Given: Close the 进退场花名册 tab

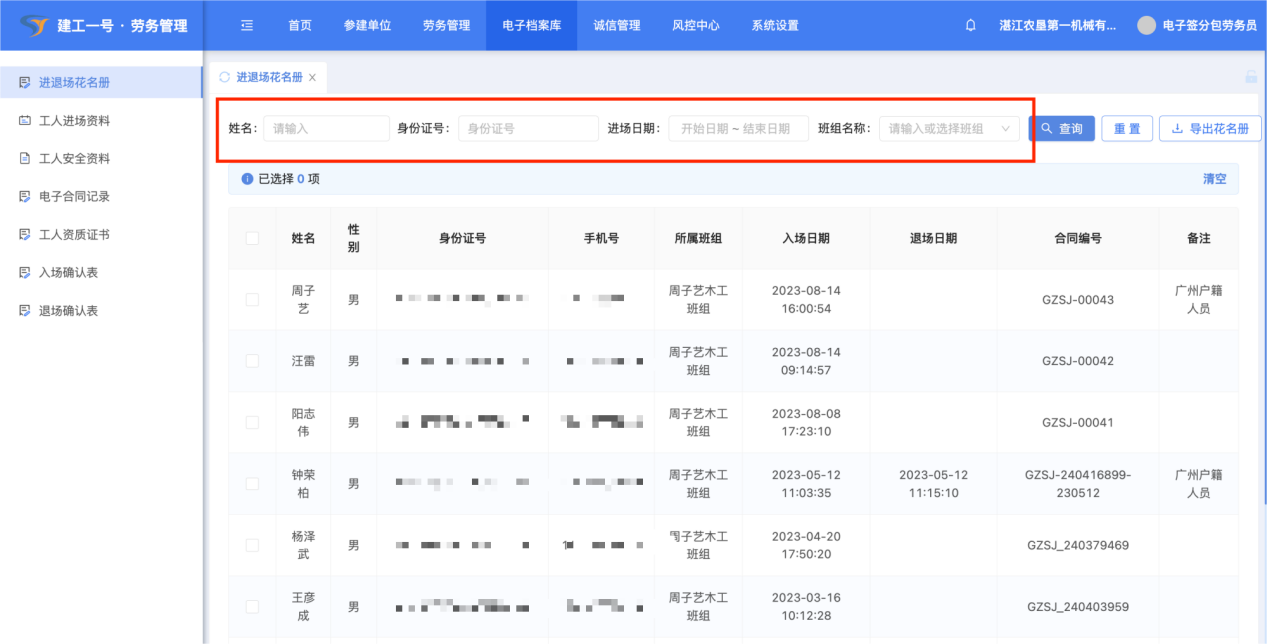Looking at the screenshot, I should point(312,78).
